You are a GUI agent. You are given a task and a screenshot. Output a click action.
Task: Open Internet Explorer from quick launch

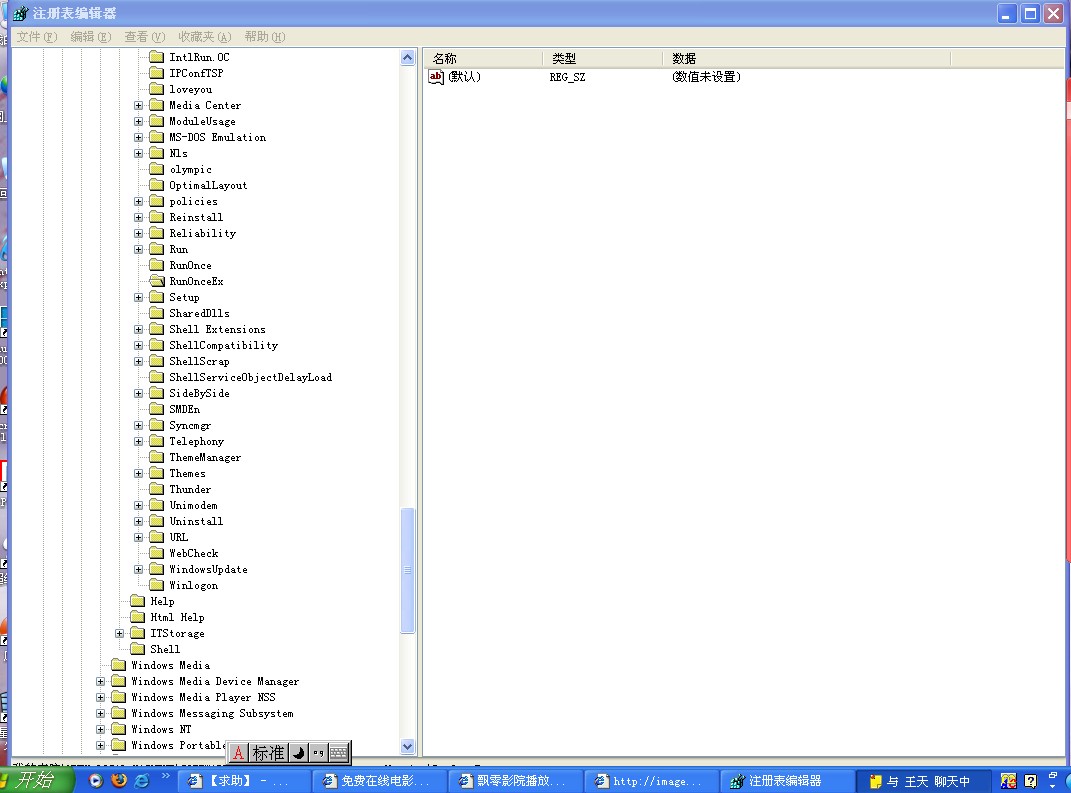click(x=142, y=780)
